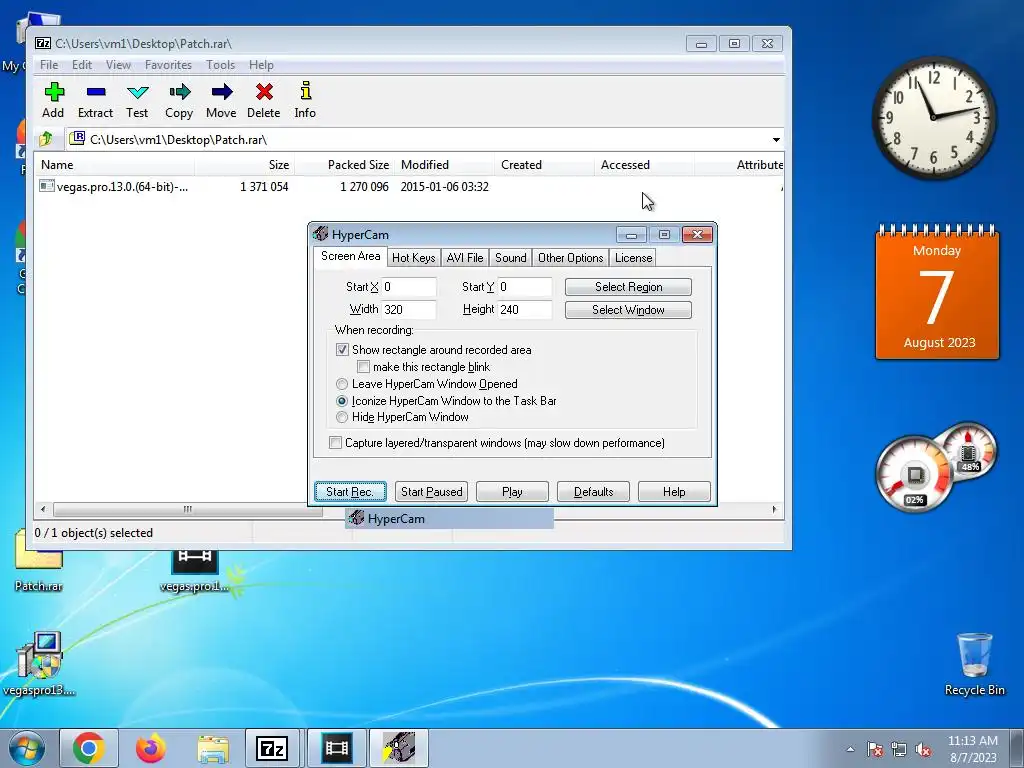The width and height of the screenshot is (1024, 768).
Task: Click the Extract toolbar icon
Action: pyautogui.click(x=95, y=92)
